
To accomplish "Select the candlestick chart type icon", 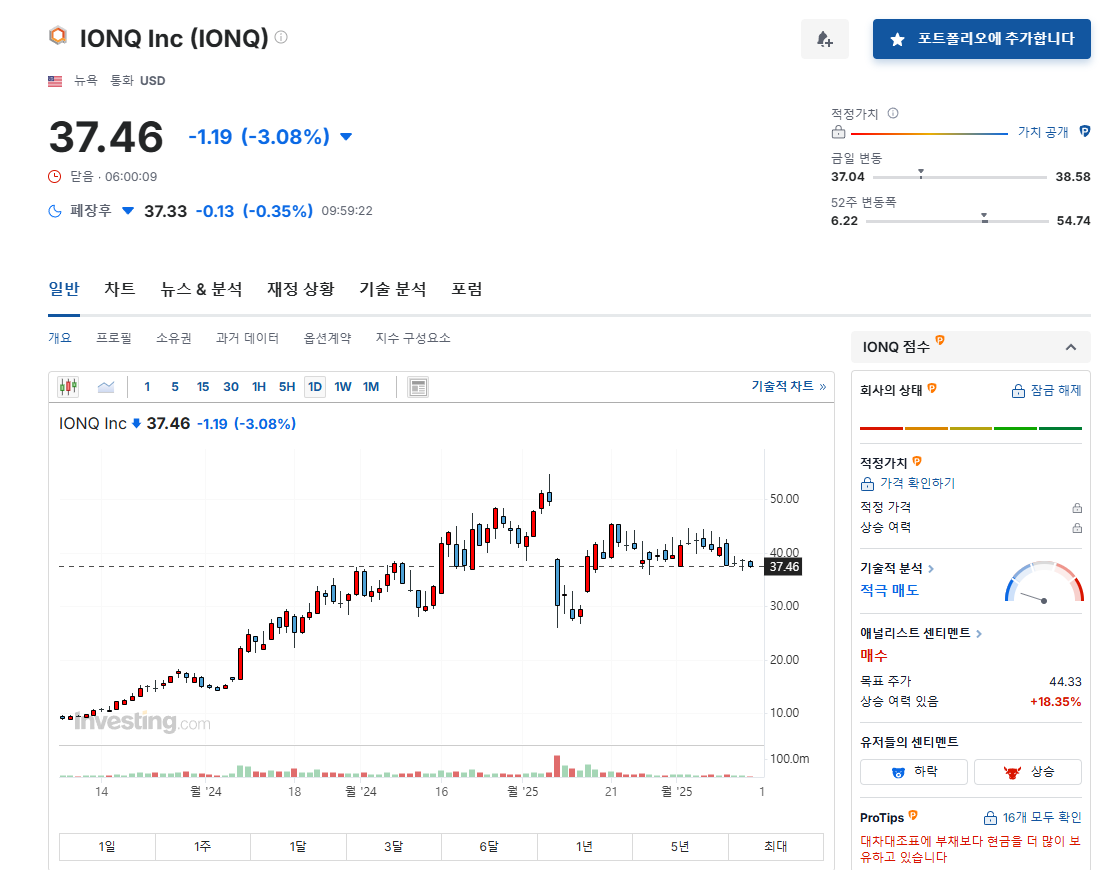I will [69, 386].
